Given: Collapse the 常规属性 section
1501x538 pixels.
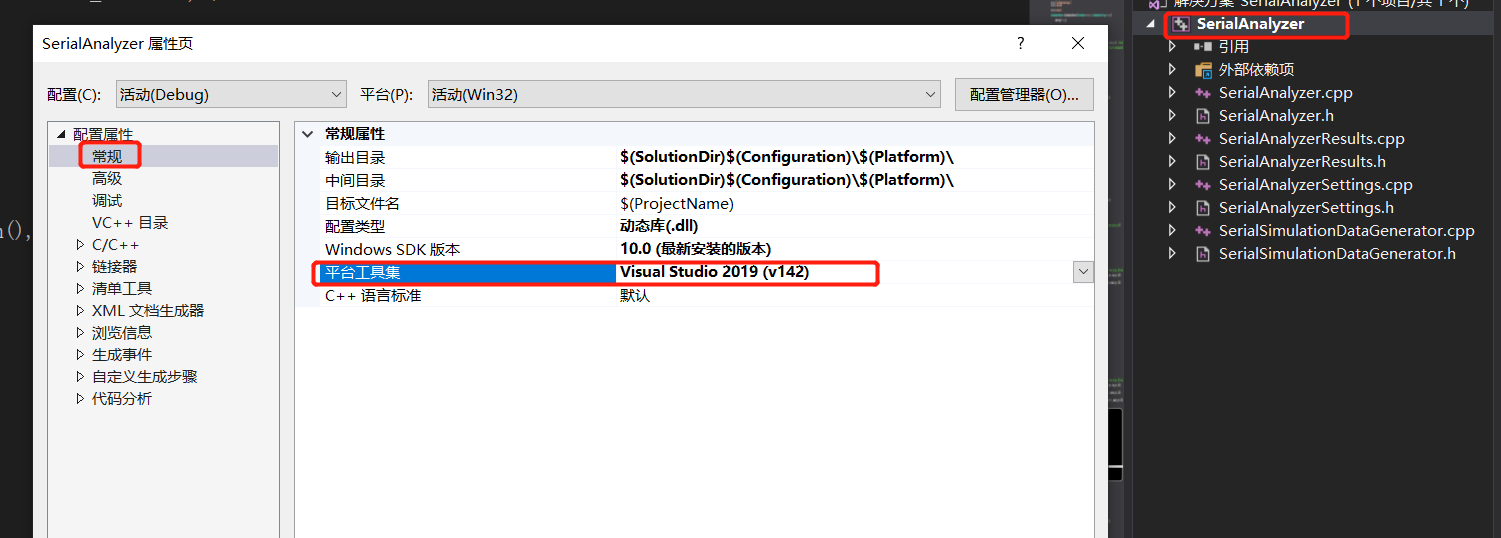Looking at the screenshot, I should pyautogui.click(x=307, y=133).
